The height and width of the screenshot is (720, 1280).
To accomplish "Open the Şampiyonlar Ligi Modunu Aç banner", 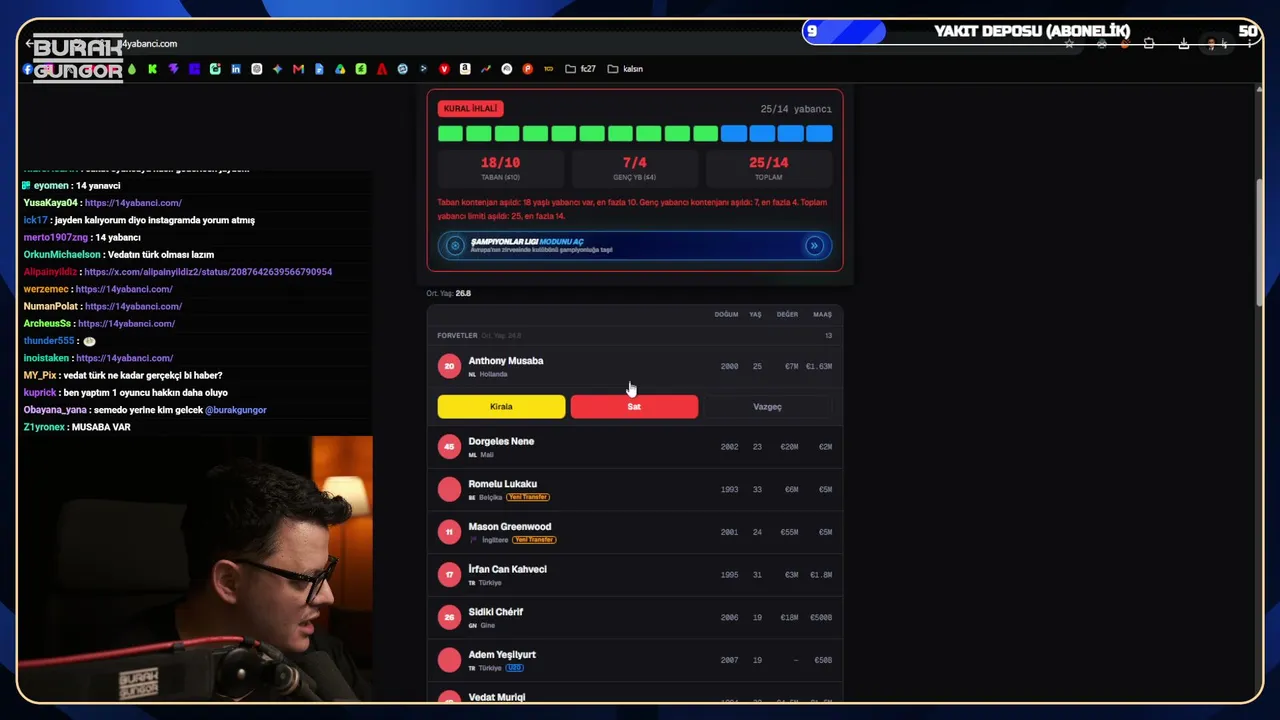I will tap(635, 245).
